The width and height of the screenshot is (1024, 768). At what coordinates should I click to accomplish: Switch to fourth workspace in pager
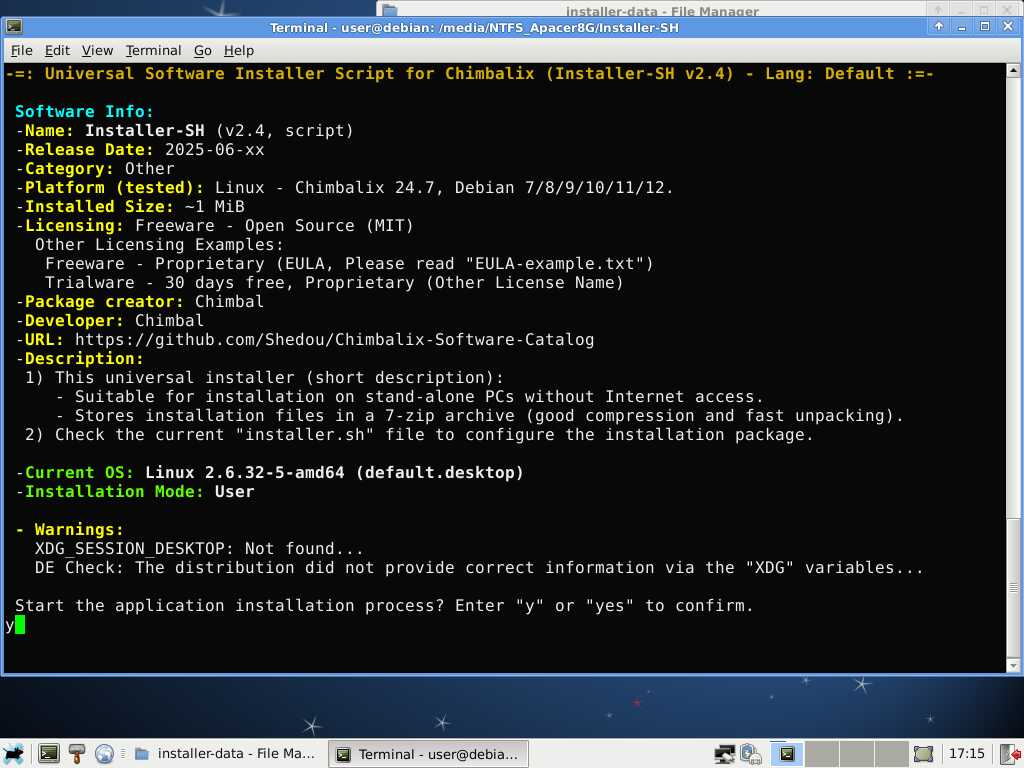pos(891,754)
